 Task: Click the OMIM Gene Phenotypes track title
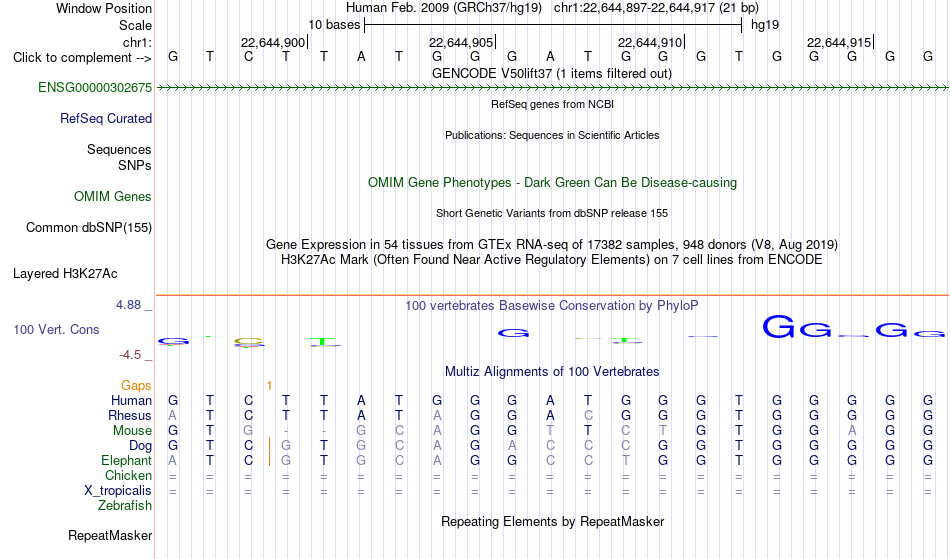pyautogui.click(x=552, y=182)
